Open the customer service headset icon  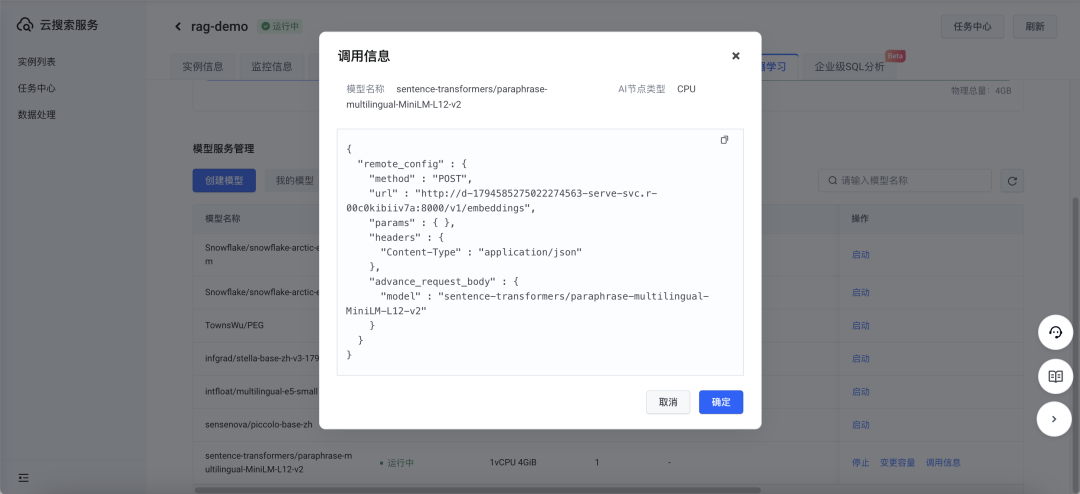point(1055,333)
